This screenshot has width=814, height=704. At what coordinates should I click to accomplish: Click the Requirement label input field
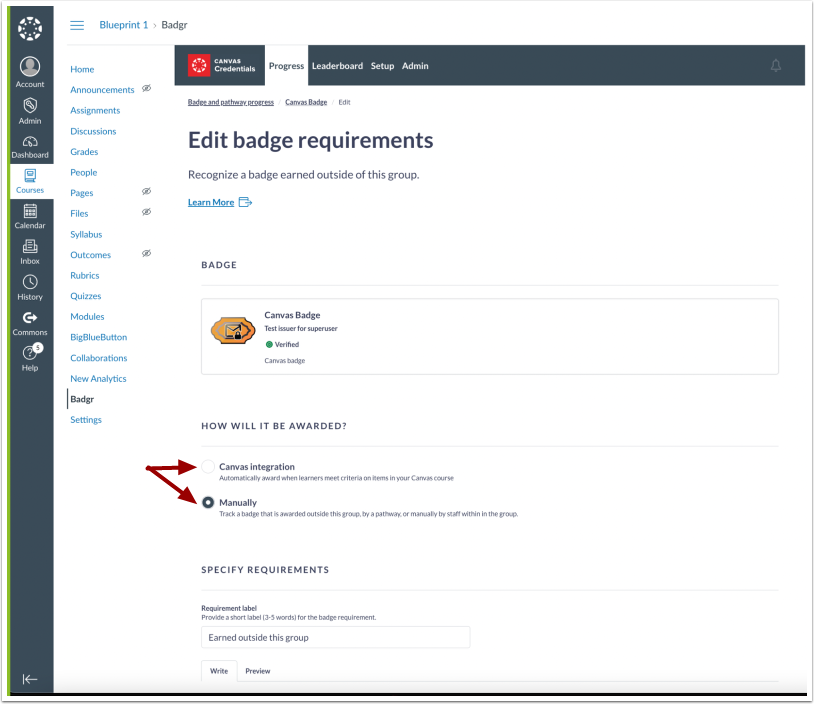tap(335, 637)
